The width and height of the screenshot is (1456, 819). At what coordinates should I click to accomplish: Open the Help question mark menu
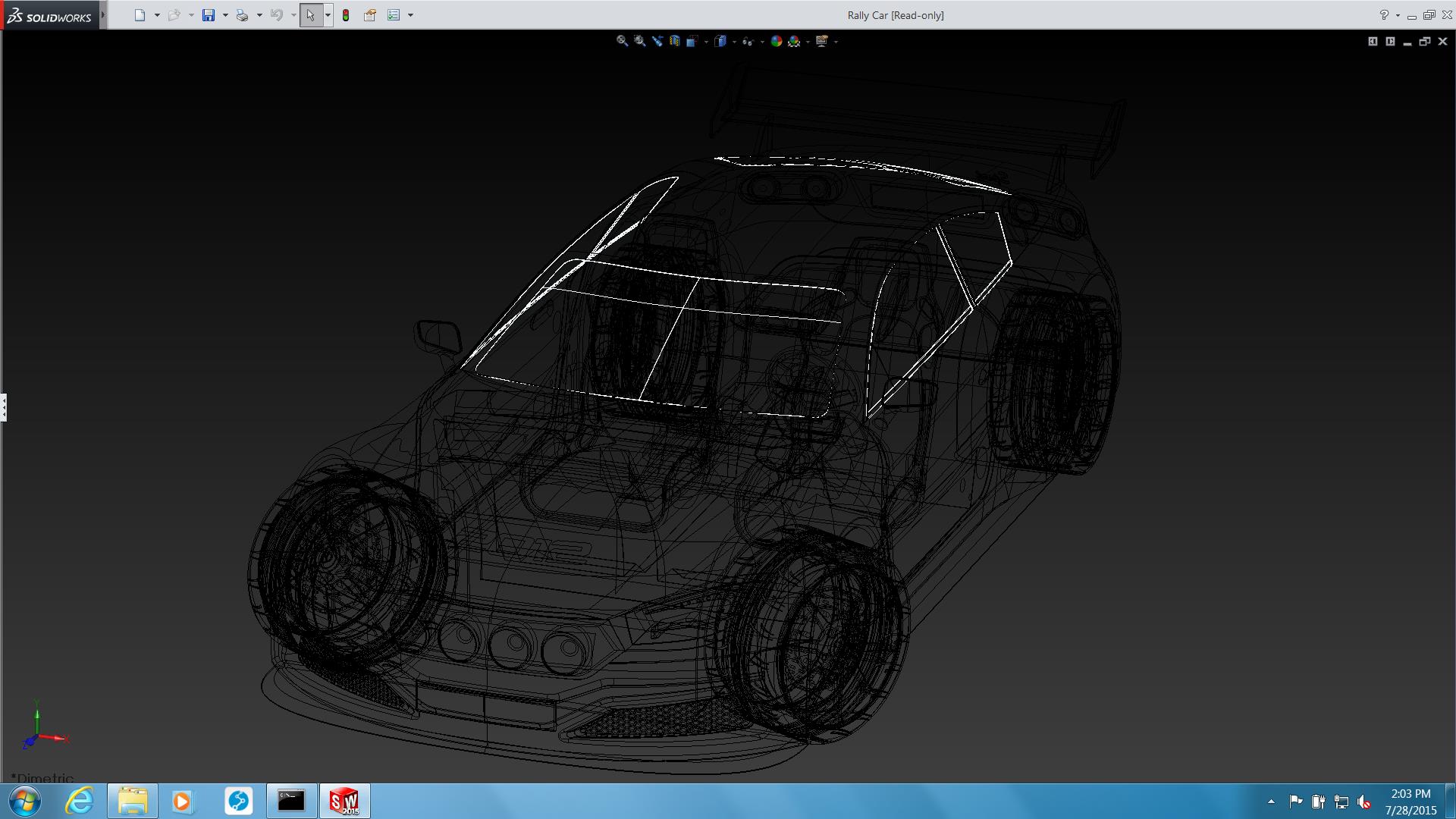pyautogui.click(x=1384, y=15)
